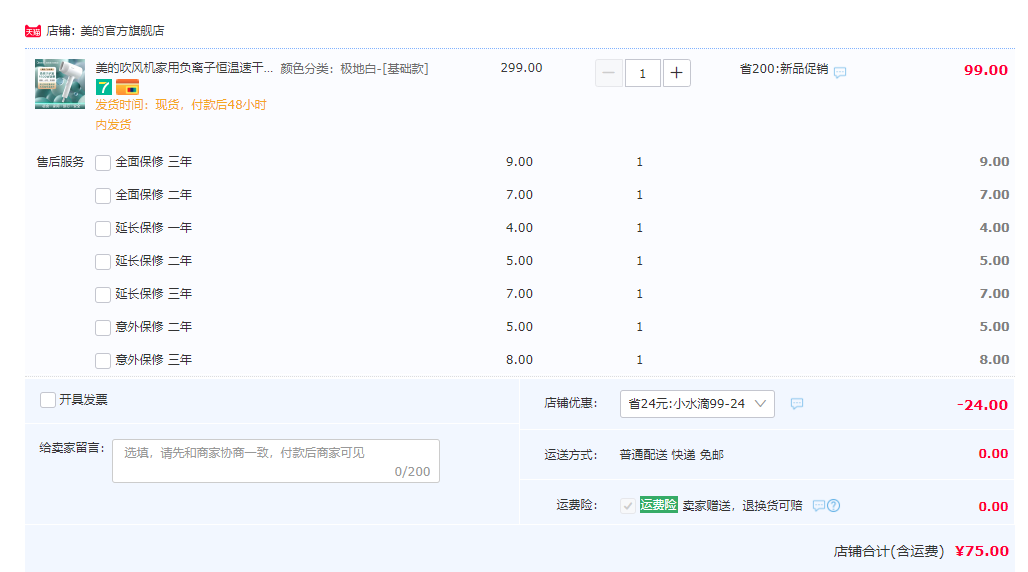The height and width of the screenshot is (572, 1028).
Task: Click the 给卖家留言 message text box
Action: click(276, 461)
